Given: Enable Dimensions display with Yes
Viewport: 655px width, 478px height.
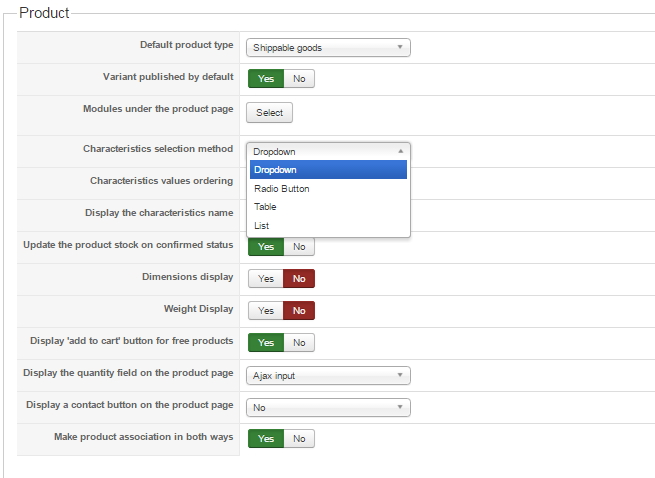Looking at the screenshot, I should pyautogui.click(x=266, y=278).
